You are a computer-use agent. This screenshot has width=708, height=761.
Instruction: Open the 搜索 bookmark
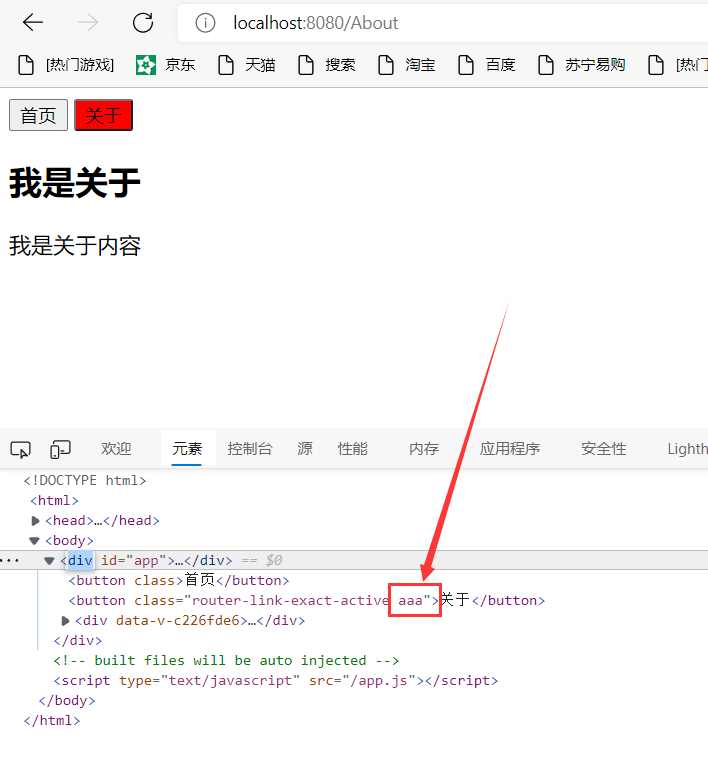coord(327,65)
